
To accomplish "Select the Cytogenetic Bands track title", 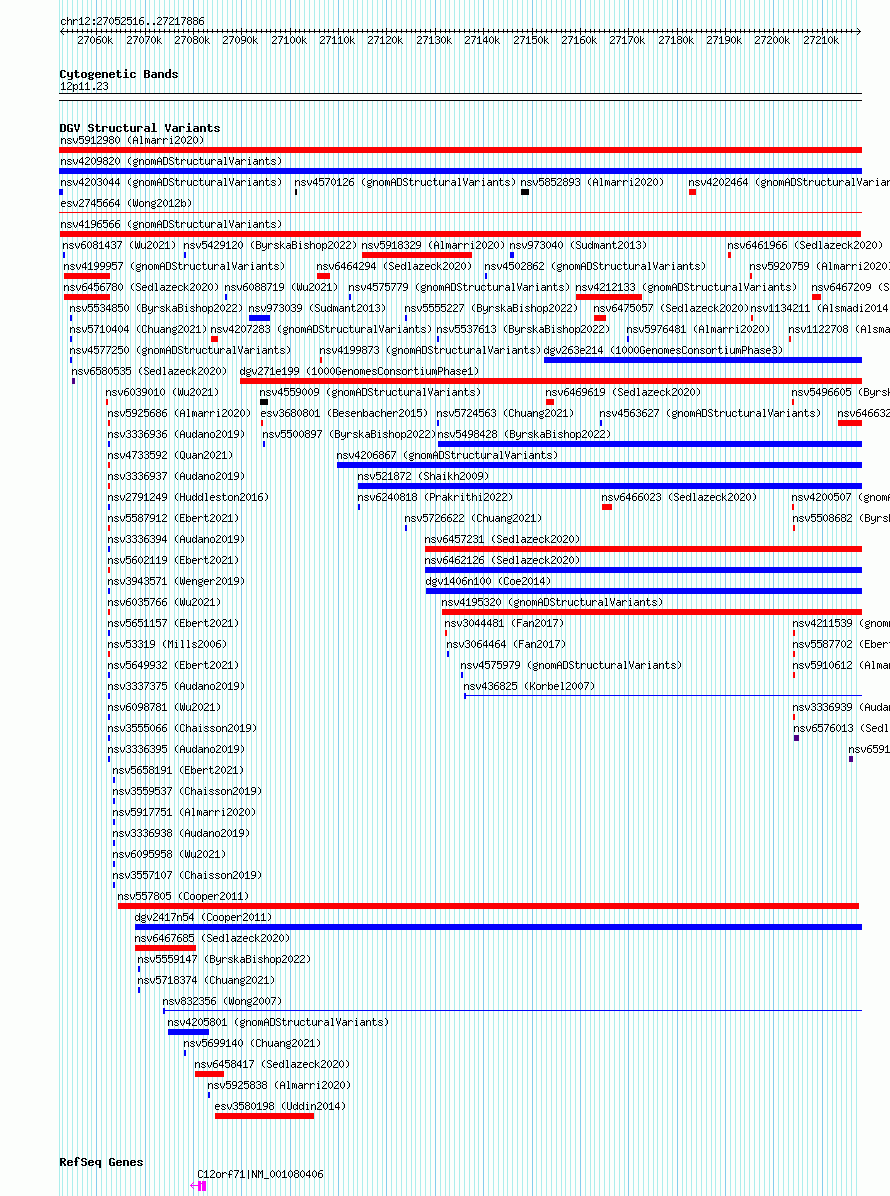I will 119,74.
